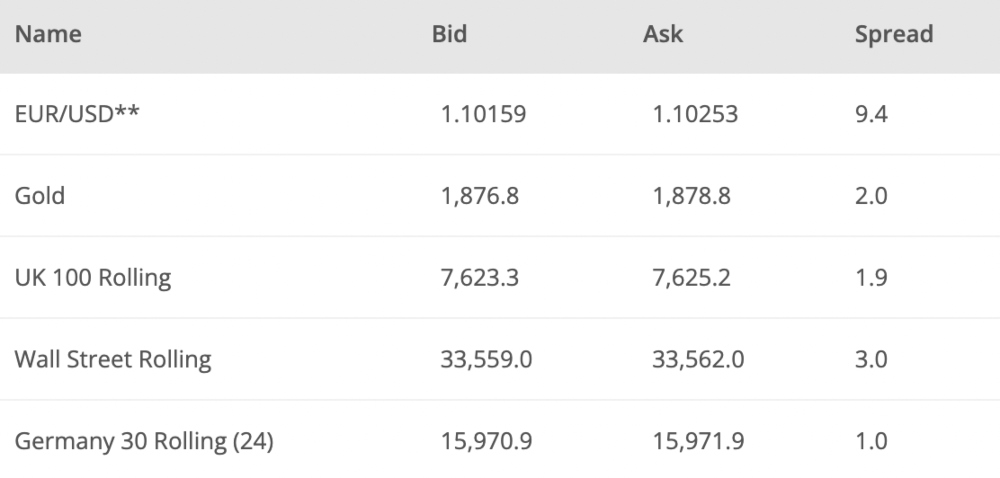Sort by the Spread column header

pyautogui.click(x=894, y=35)
